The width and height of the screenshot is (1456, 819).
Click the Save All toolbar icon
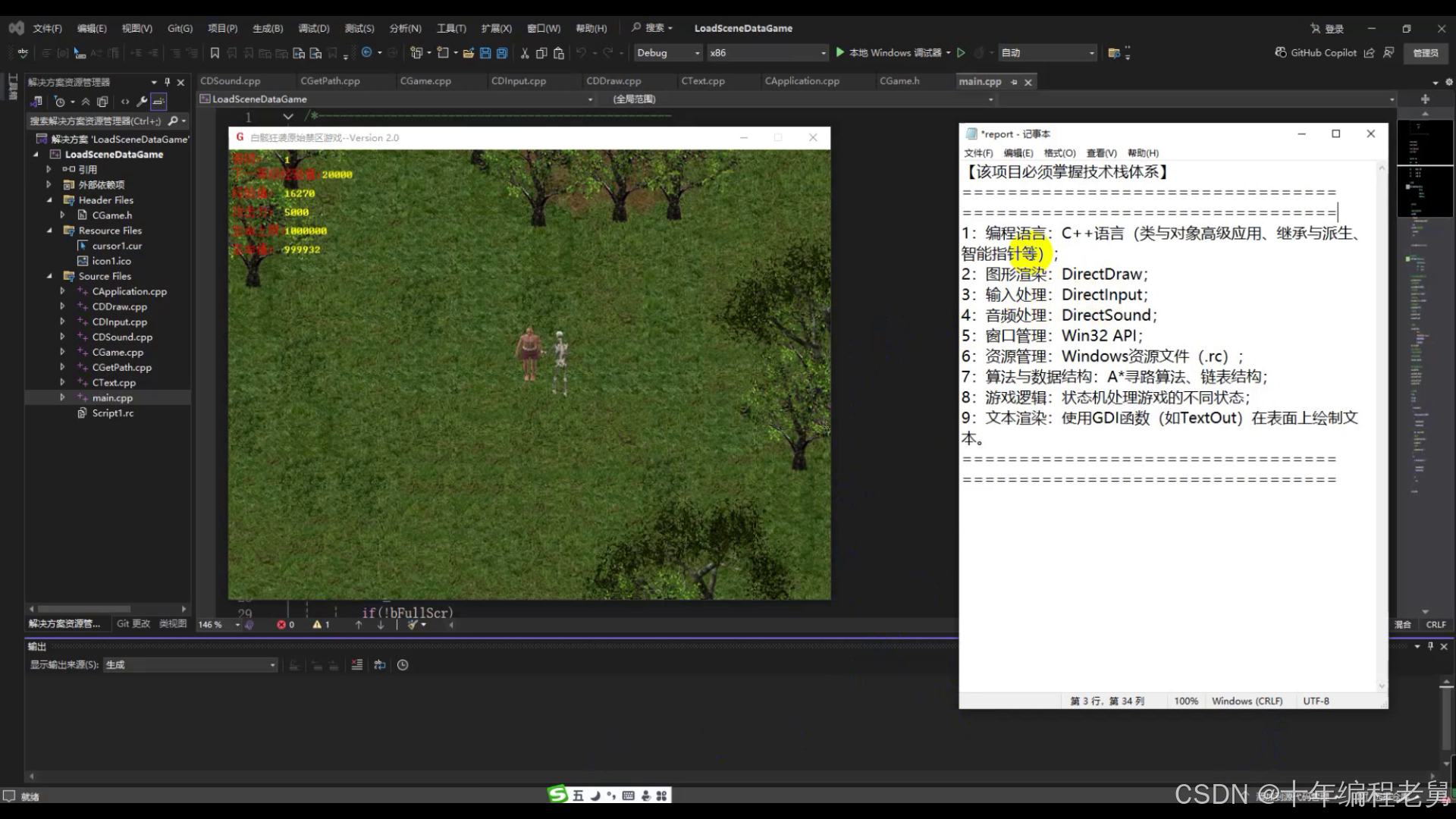tap(502, 53)
